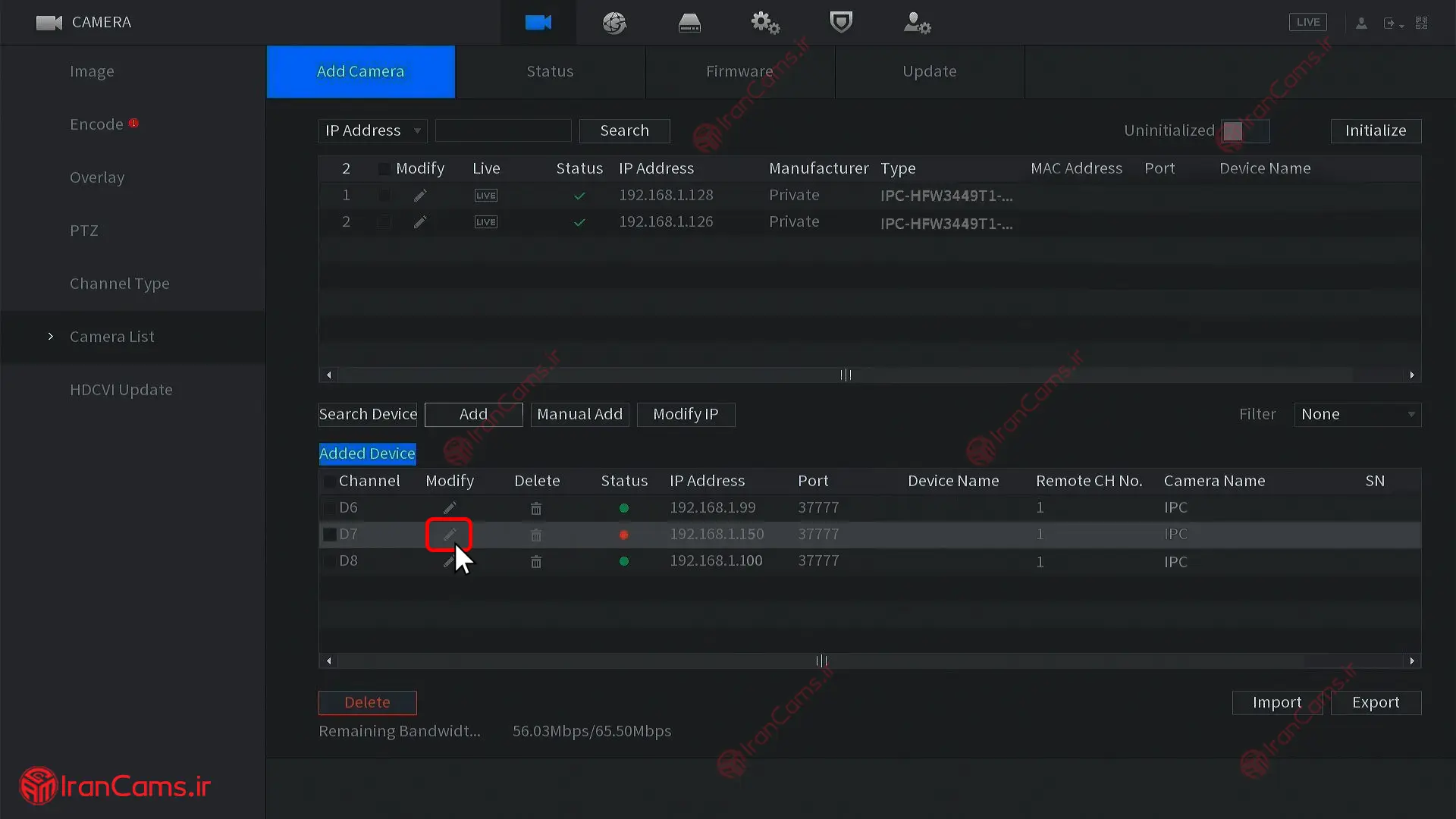Click the added device list horizontal scrollbar handle
This screenshot has height=819, width=1456.
click(x=821, y=661)
